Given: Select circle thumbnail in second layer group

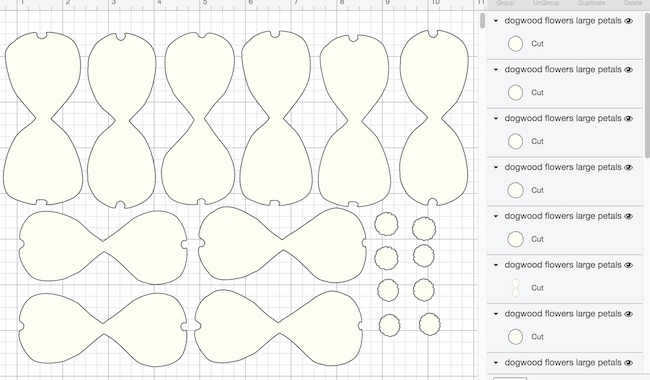Looking at the screenshot, I should (x=515, y=92).
